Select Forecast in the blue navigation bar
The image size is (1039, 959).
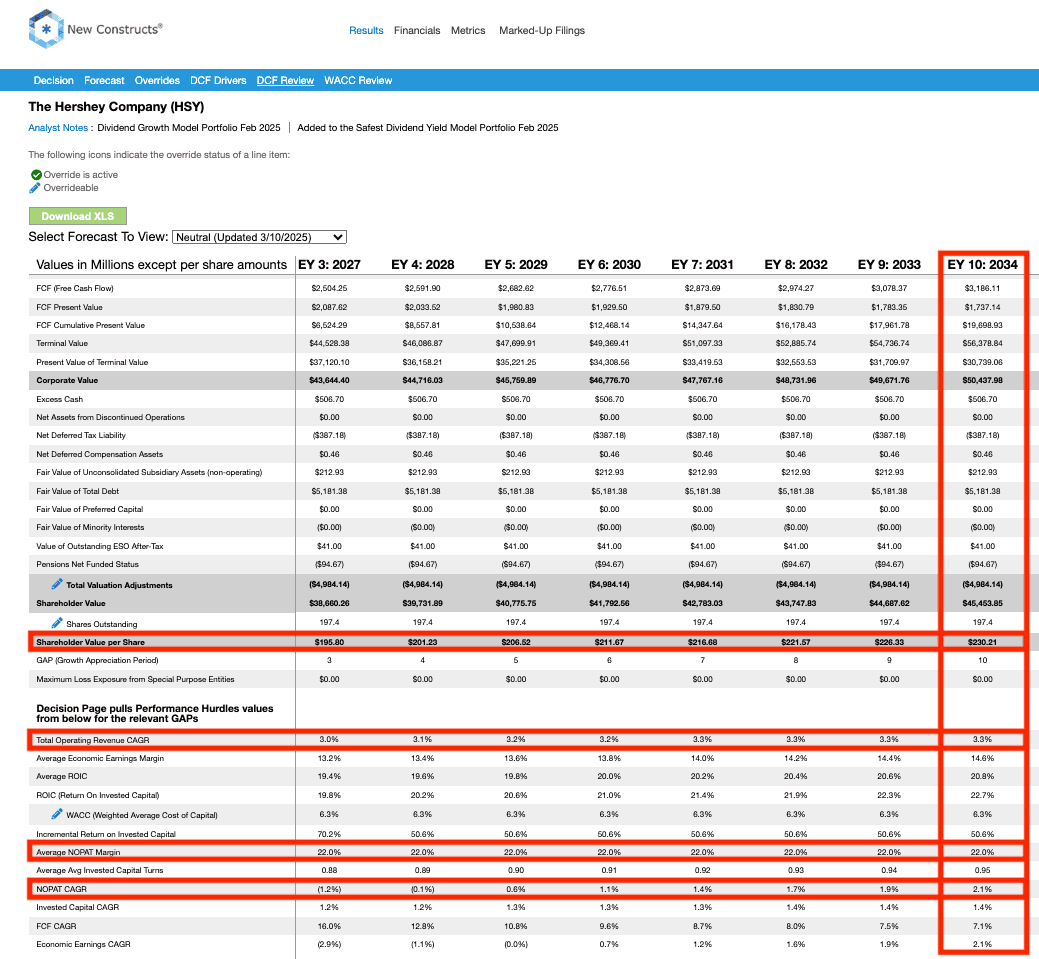(x=104, y=80)
